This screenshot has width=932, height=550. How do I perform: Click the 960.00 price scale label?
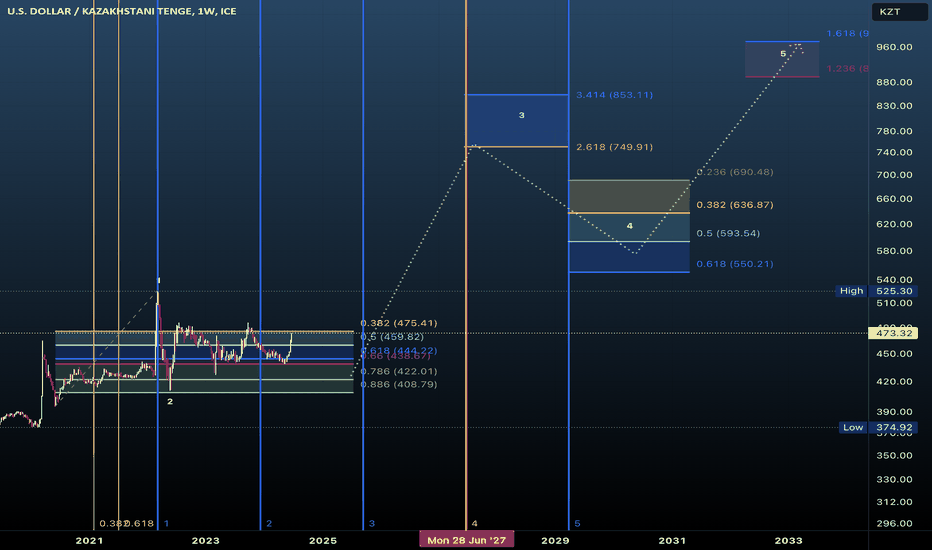[x=894, y=47]
